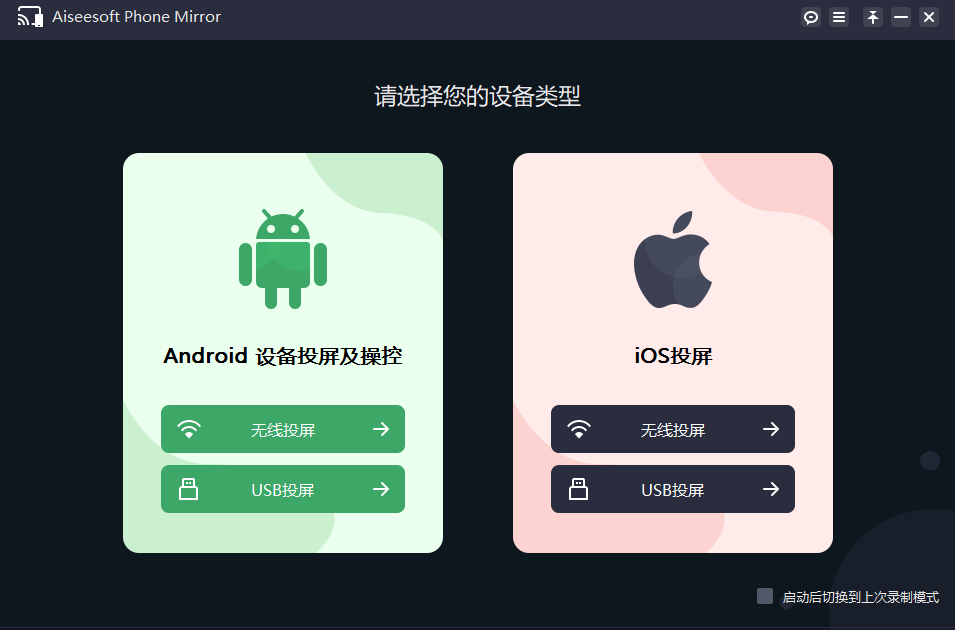Viewport: 955px width, 630px height.
Task: Select iOS USB投屏 button
Action: (x=673, y=489)
